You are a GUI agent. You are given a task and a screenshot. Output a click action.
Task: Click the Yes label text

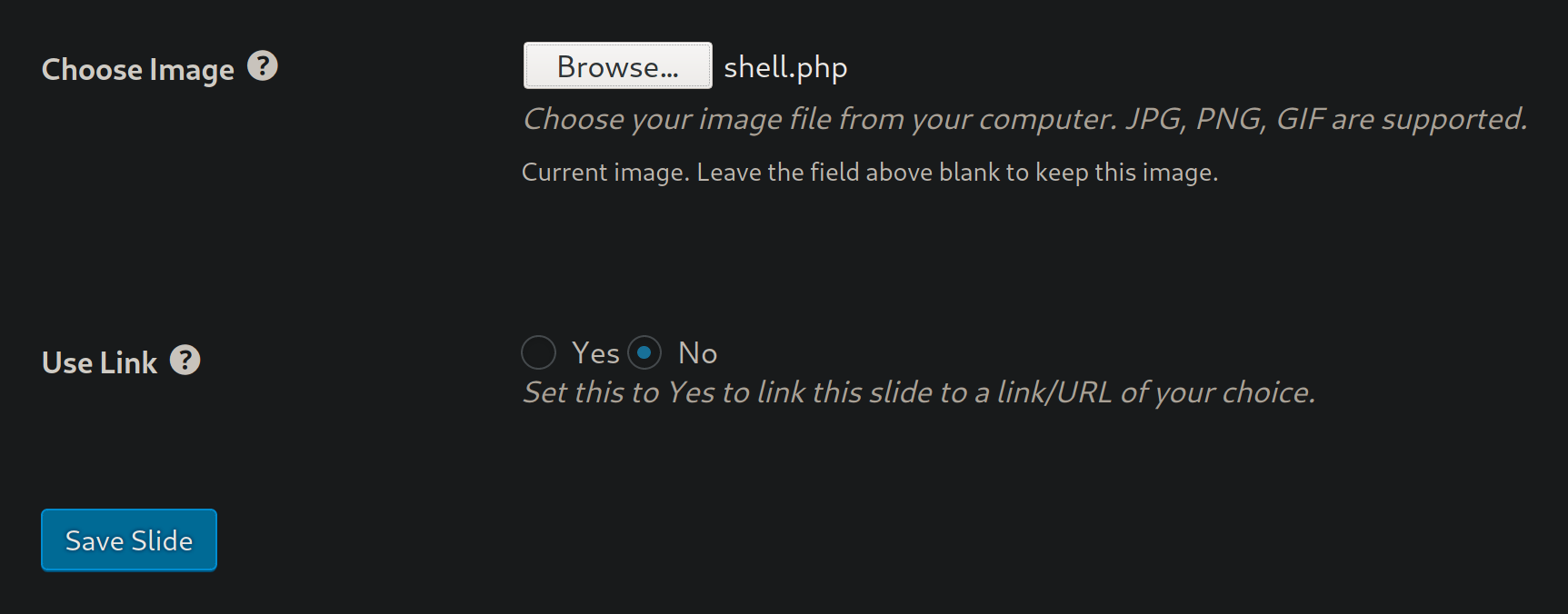tap(595, 352)
